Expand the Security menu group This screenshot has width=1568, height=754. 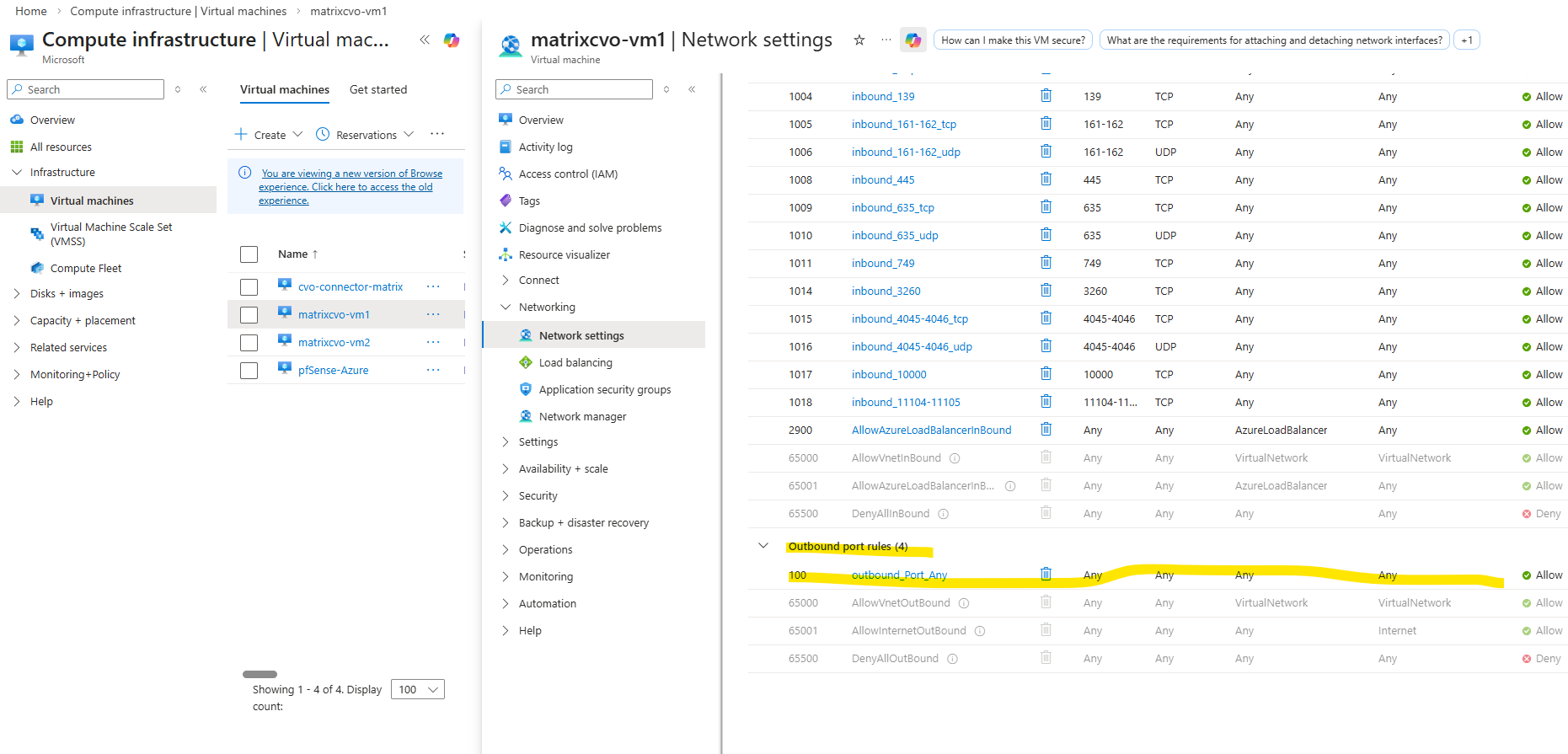click(x=538, y=495)
